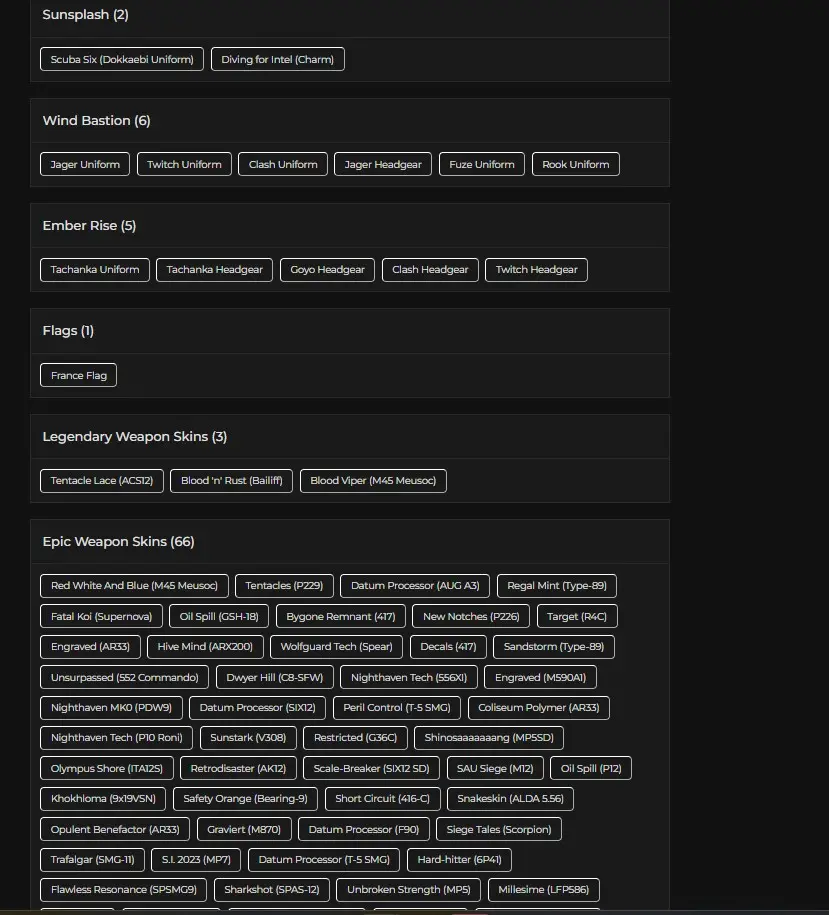Screen dimensions: 829x915
Task: Select Target (R4C) skin tag
Action: [577, 616]
